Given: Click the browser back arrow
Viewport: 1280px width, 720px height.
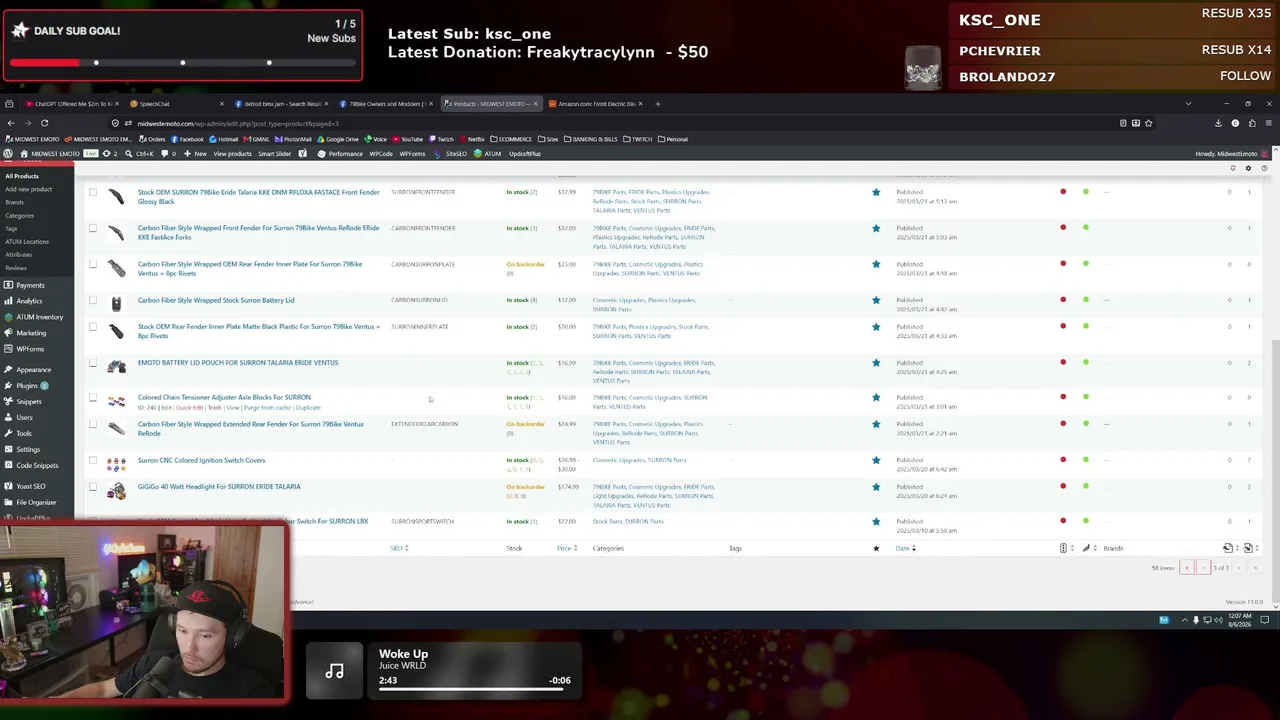Looking at the screenshot, I should click(x=11, y=123).
